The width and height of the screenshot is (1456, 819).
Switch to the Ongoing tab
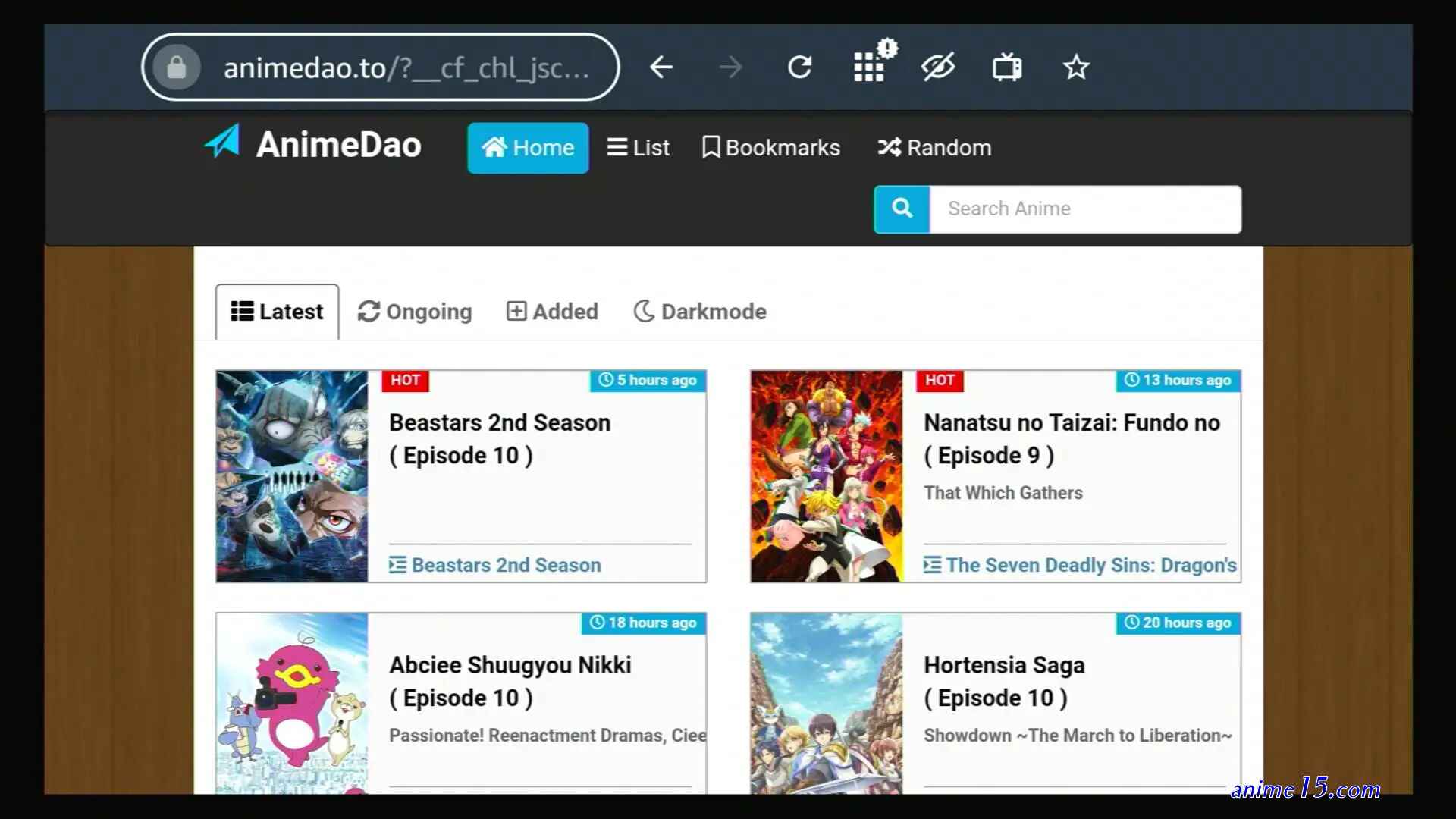(415, 312)
